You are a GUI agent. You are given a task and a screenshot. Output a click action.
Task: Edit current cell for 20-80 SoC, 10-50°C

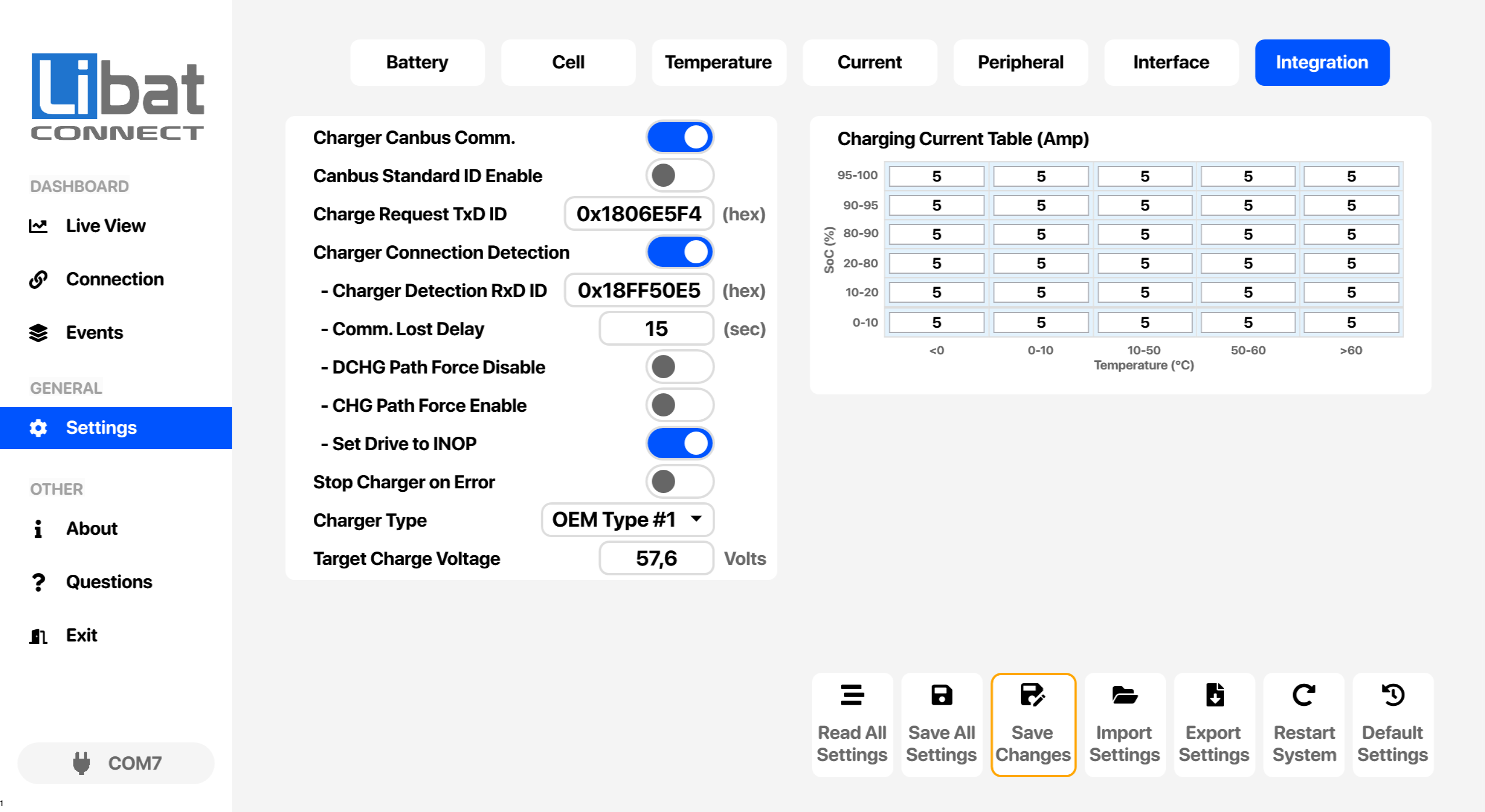tap(1144, 263)
